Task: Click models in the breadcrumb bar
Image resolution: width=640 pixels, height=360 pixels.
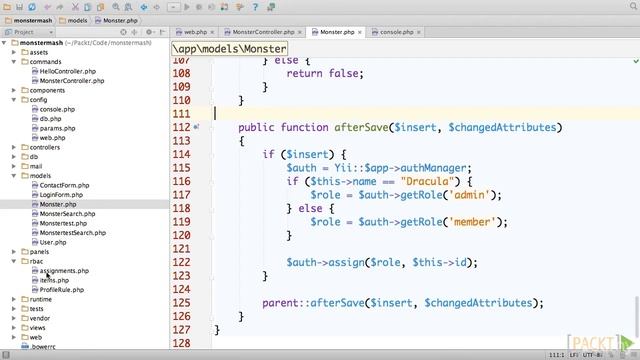Action: point(77,20)
